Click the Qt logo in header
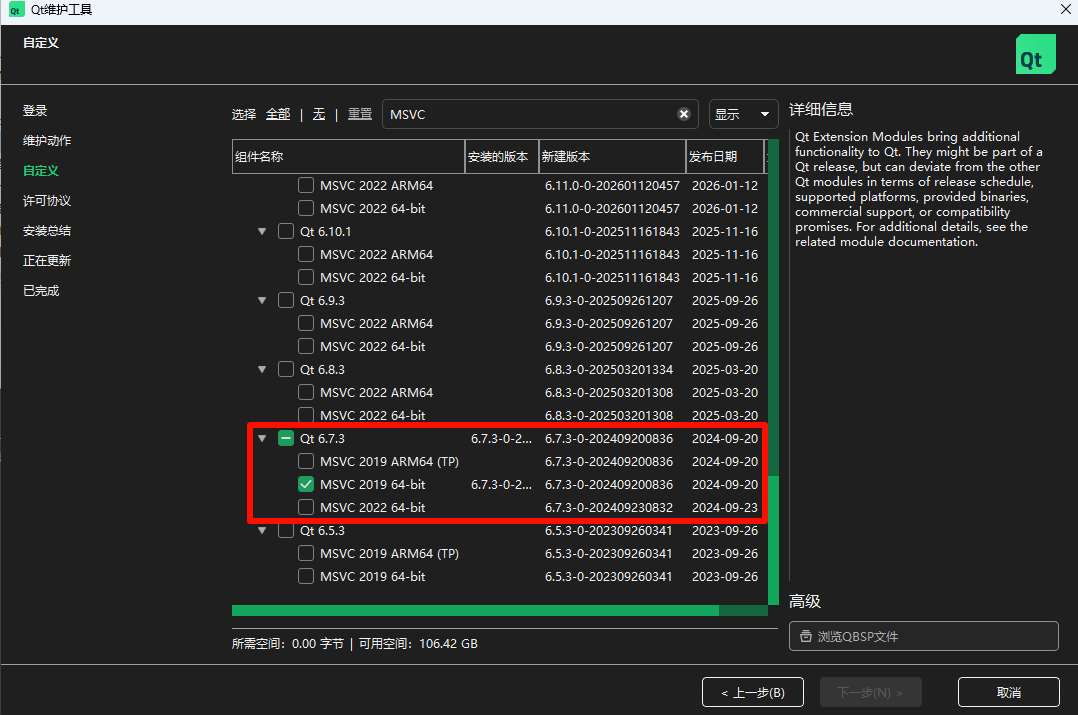Screen dimensions: 1078x715 pyautogui.click(x=1035, y=54)
